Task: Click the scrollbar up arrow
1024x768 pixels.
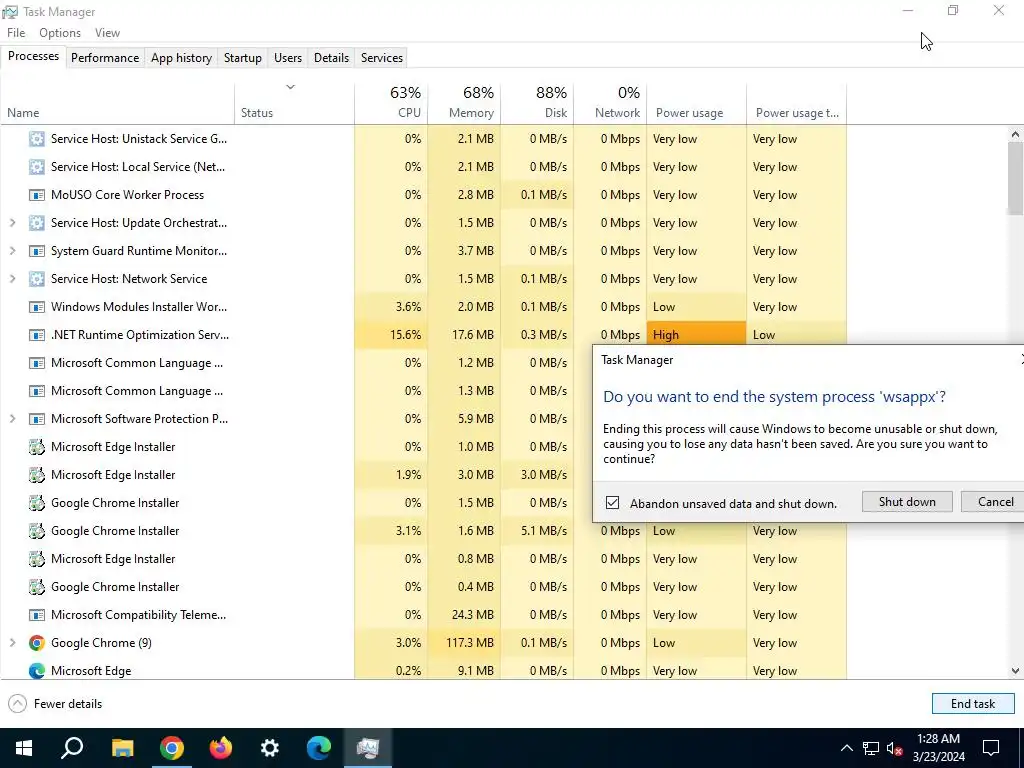Action: point(1015,135)
